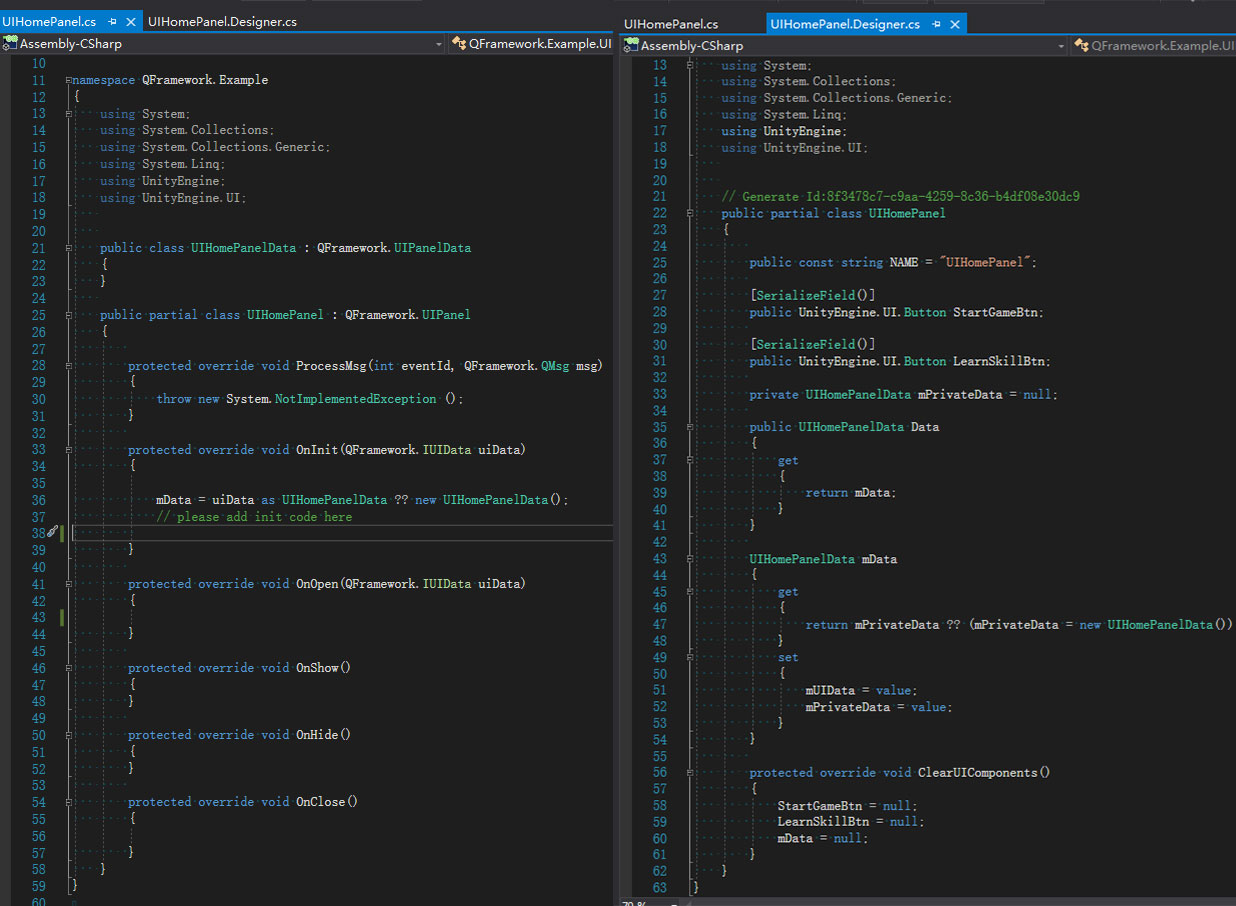Click the QFramework.Example class icon in left pane navigation bar
Image resolution: width=1236 pixels, height=906 pixels.
(x=459, y=44)
